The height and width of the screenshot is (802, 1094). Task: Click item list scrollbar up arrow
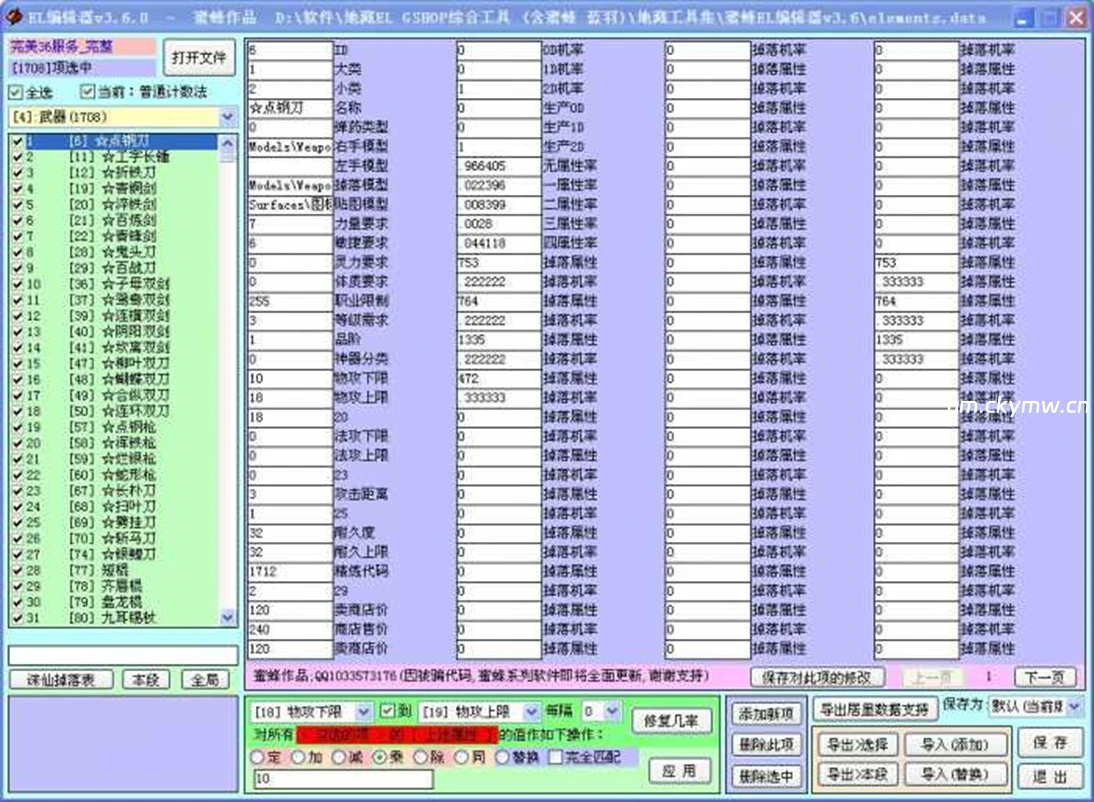[227, 144]
